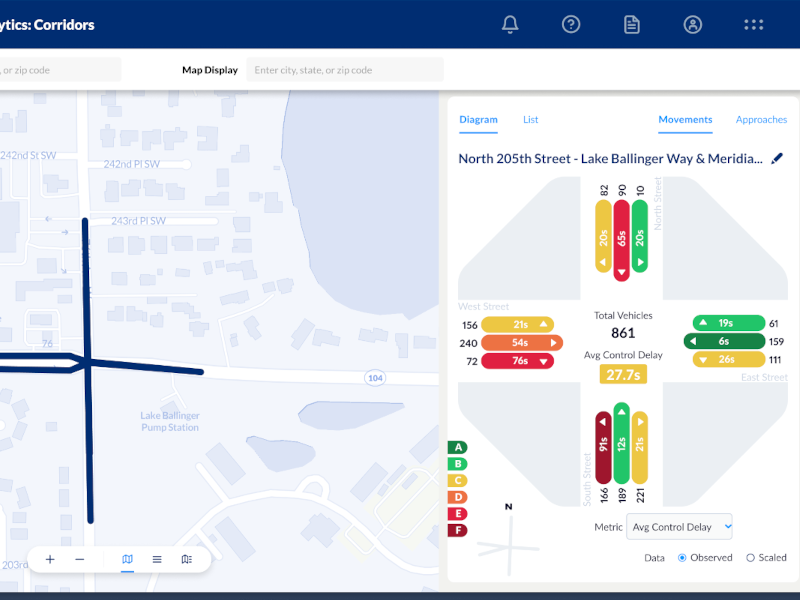Screen dimensions: 800x600
Task: Click the Map Display location input field
Action: (345, 70)
